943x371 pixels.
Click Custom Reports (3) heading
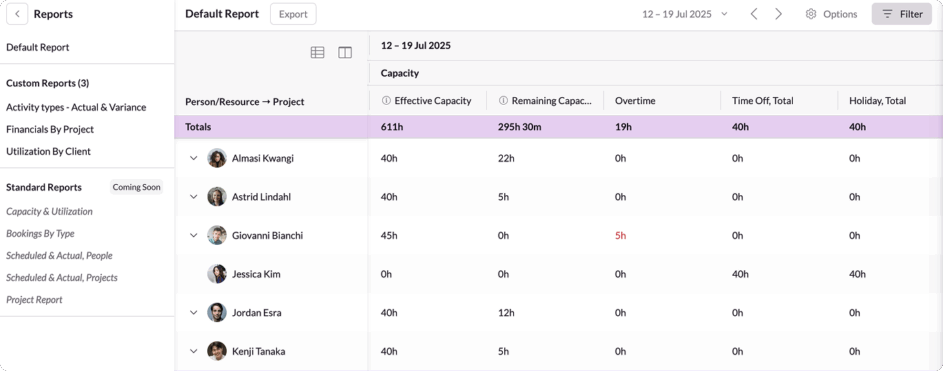pos(48,83)
